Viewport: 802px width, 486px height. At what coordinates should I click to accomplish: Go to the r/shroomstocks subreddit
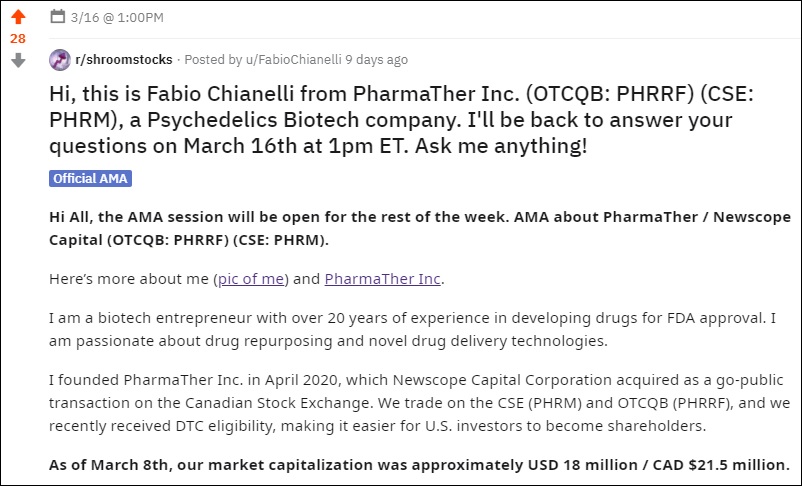tap(124, 60)
